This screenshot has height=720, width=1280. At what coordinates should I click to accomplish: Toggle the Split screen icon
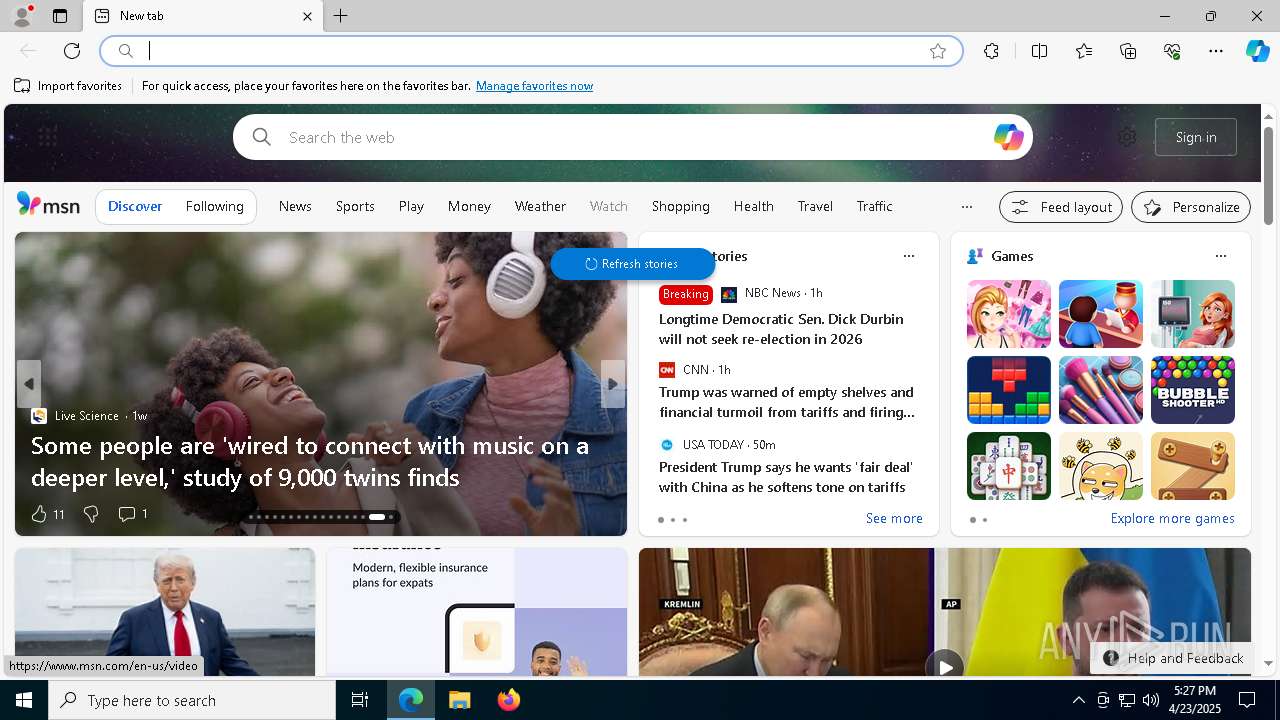point(1039,51)
